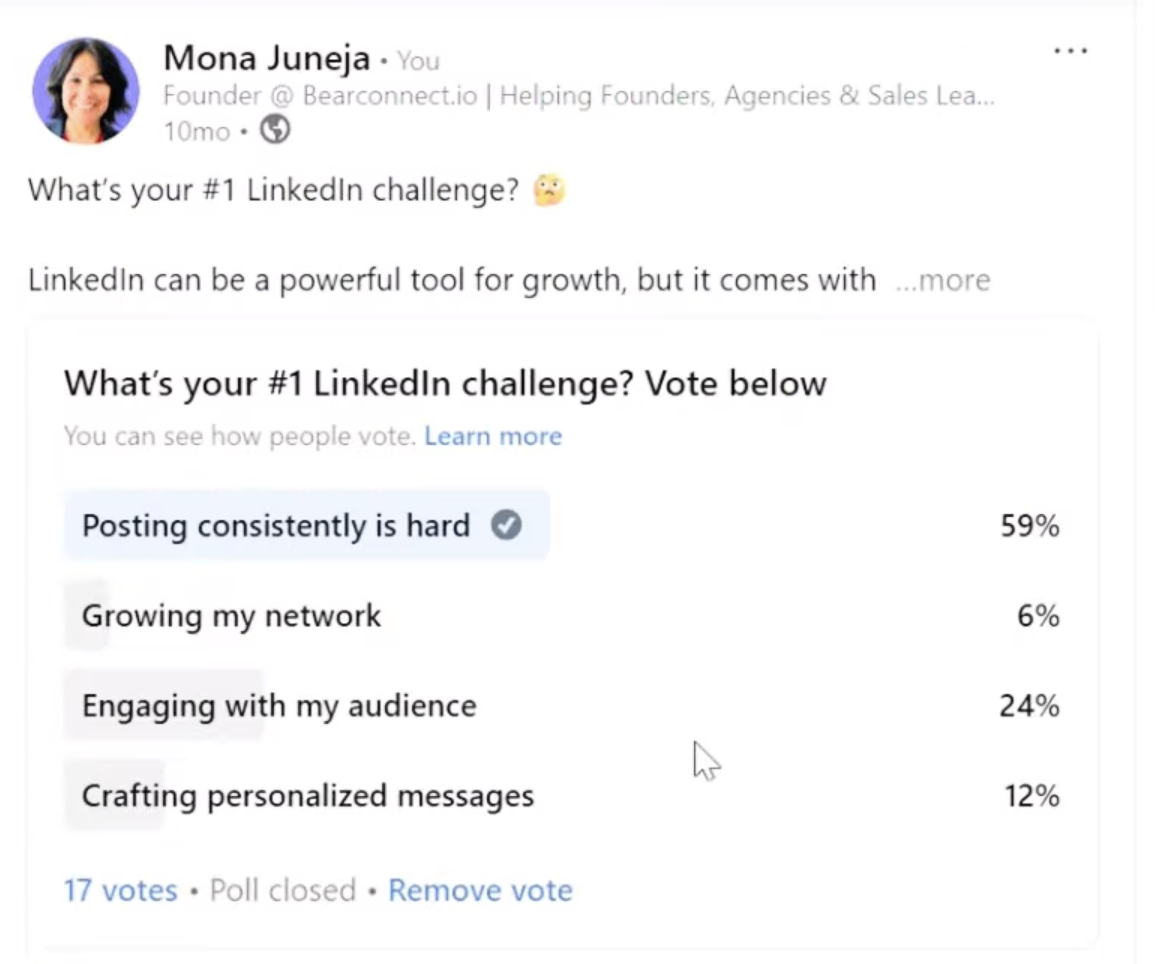Open the three-dot post options menu

tap(1070, 51)
